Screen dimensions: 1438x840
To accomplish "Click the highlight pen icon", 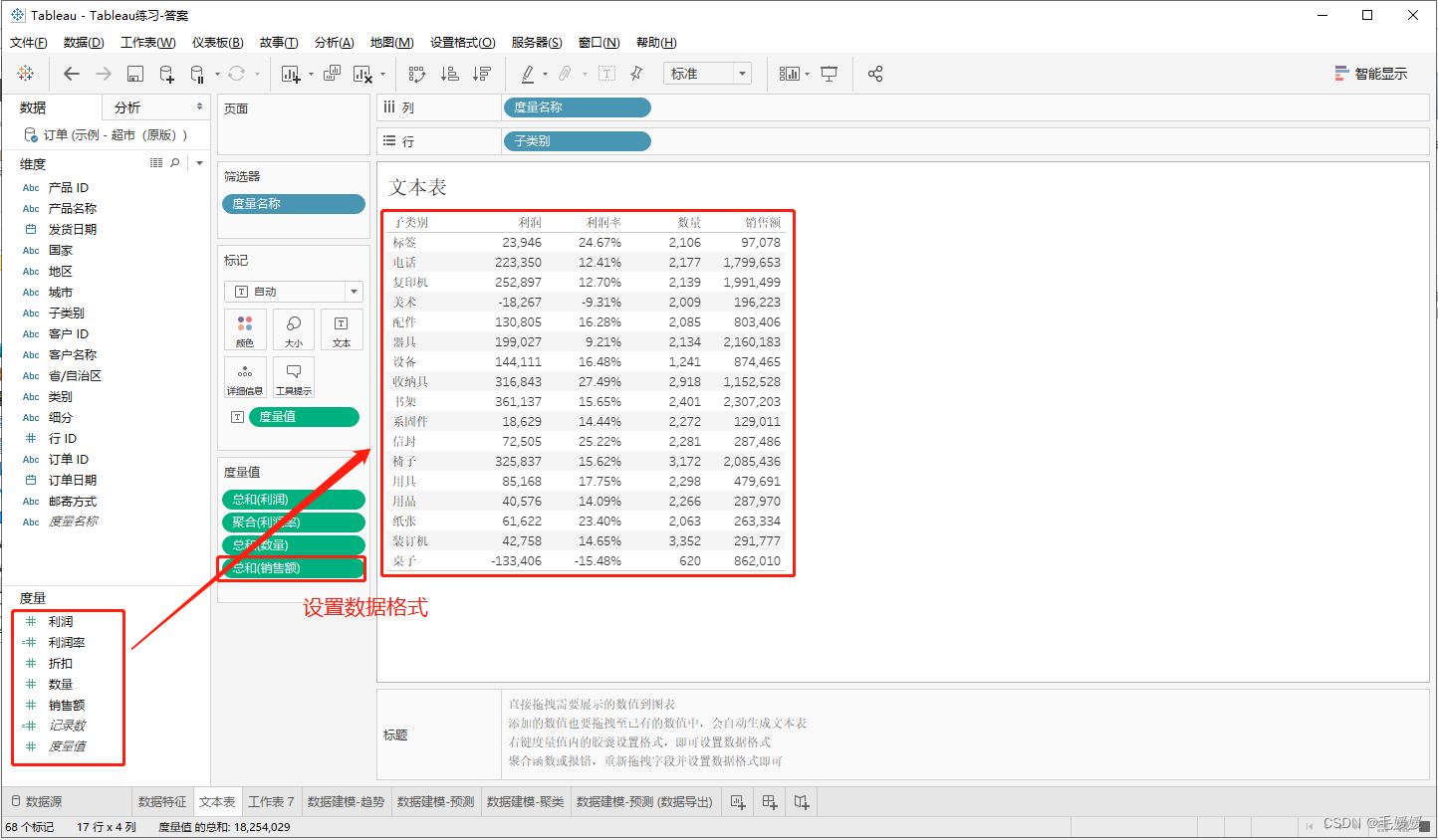I will 528,74.
